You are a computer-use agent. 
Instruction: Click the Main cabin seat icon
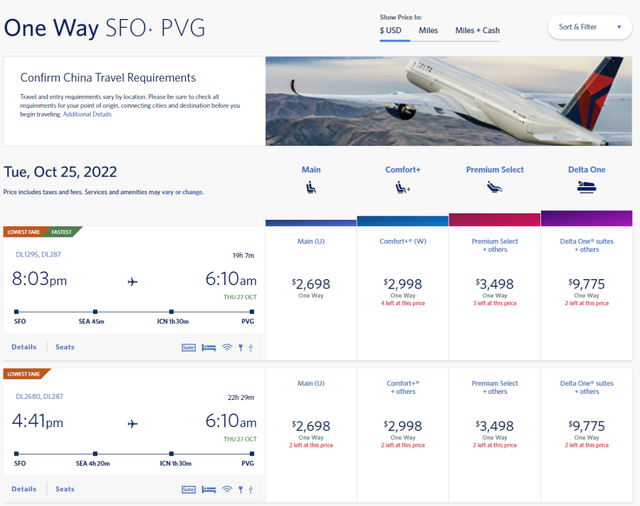[311, 187]
